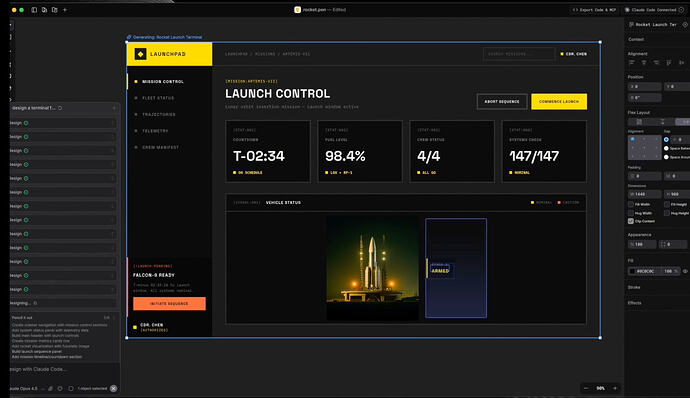This screenshot has width=690, height=398.
Task: Select the ARMED status label
Action: click(440, 271)
